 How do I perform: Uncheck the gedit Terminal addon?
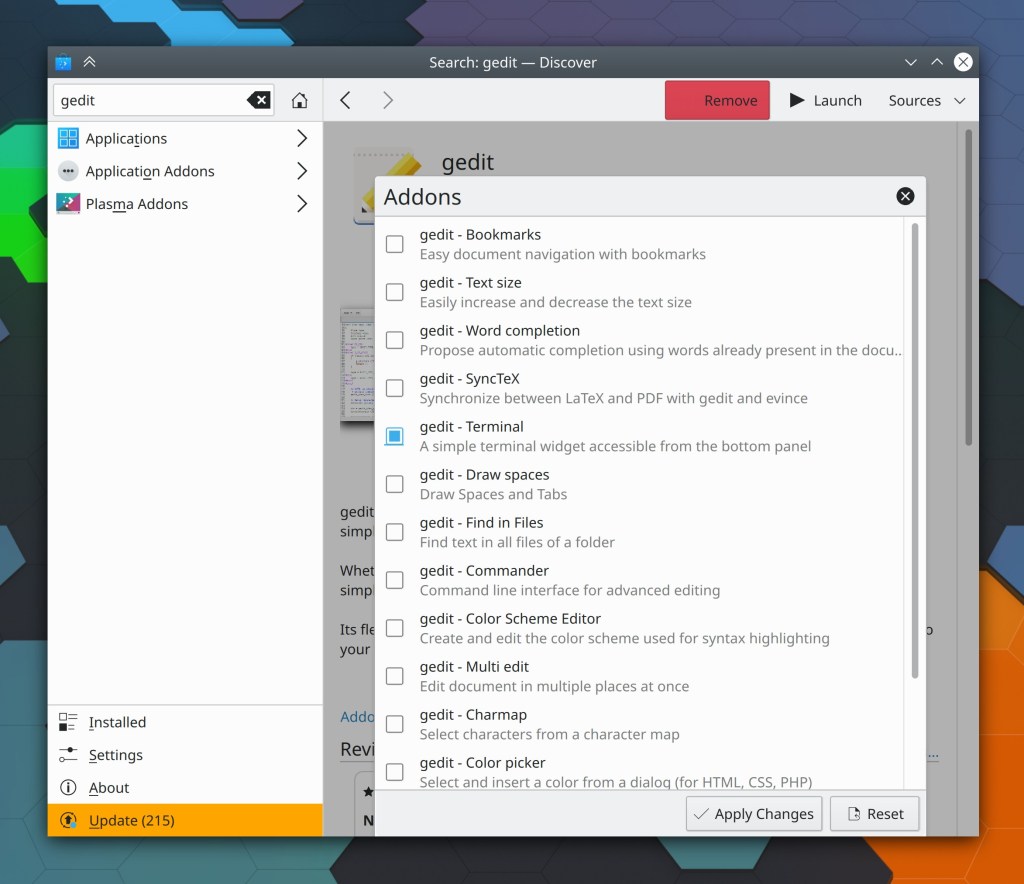(395, 436)
